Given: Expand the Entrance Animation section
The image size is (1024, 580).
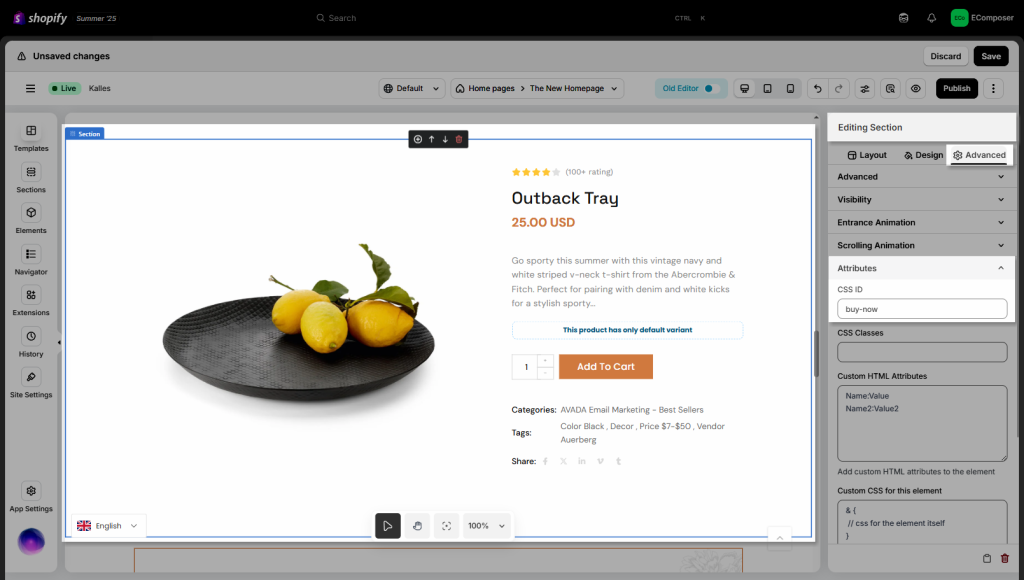Looking at the screenshot, I should click(921, 222).
